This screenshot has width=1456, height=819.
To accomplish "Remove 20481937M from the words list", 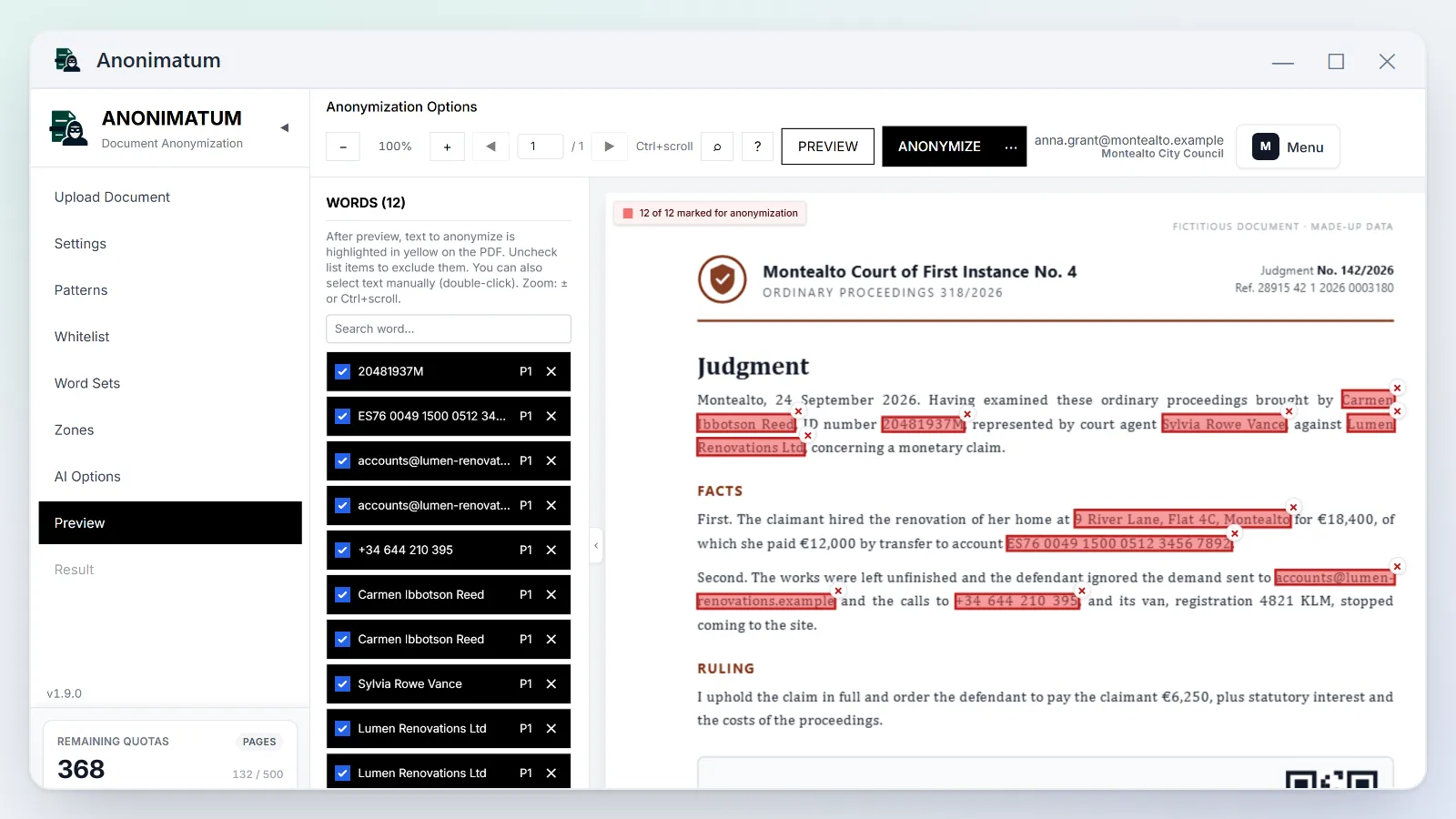I will pyautogui.click(x=551, y=371).
